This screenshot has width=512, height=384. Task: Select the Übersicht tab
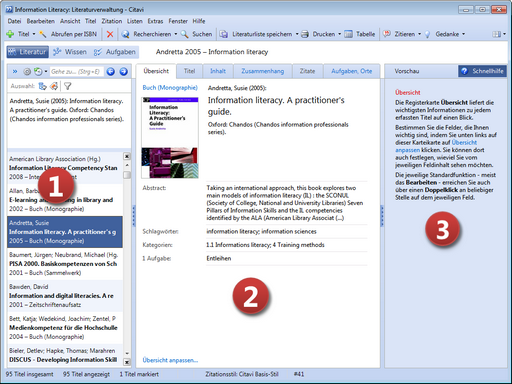pos(156,71)
